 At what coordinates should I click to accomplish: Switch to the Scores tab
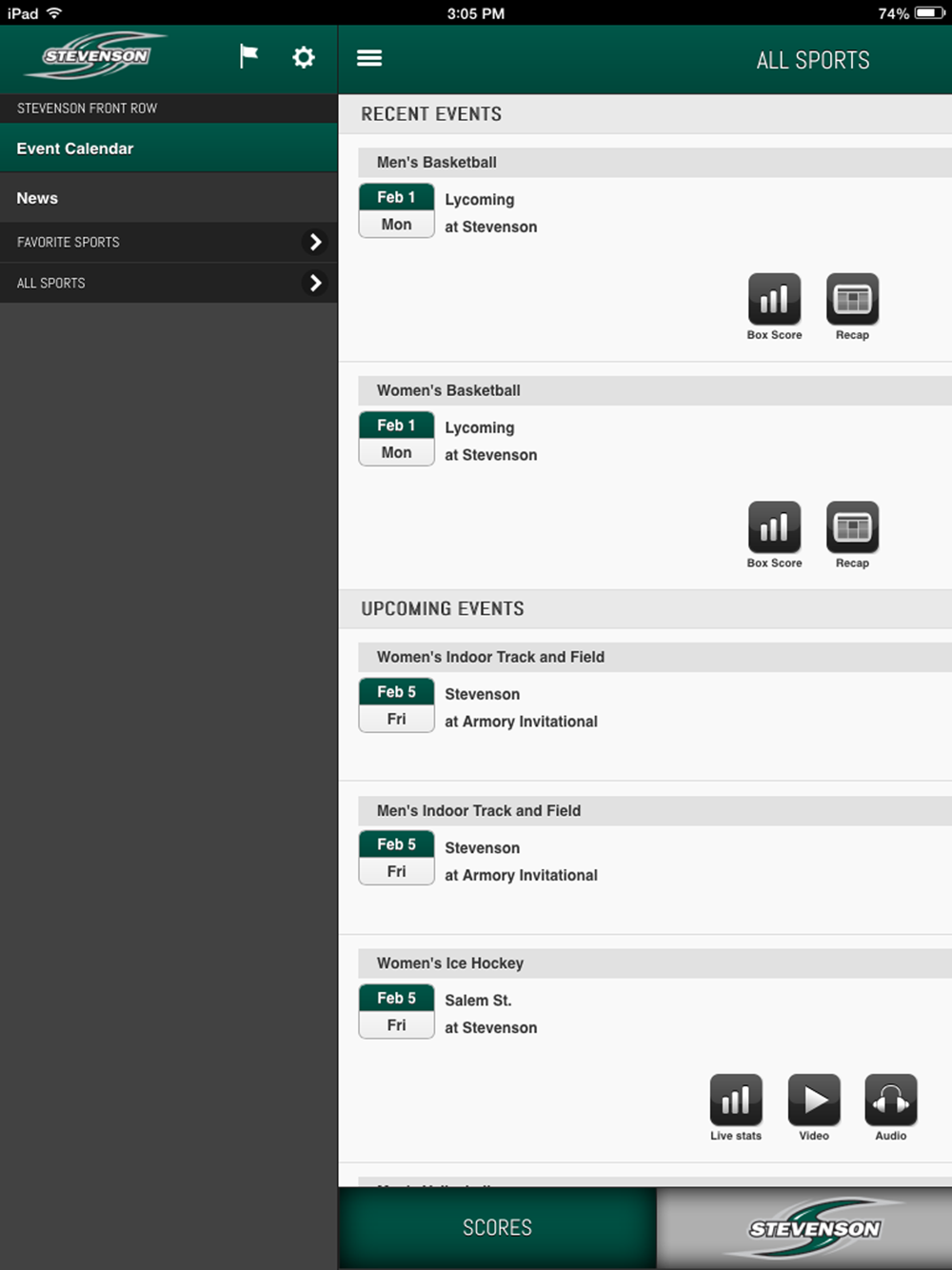click(497, 1228)
